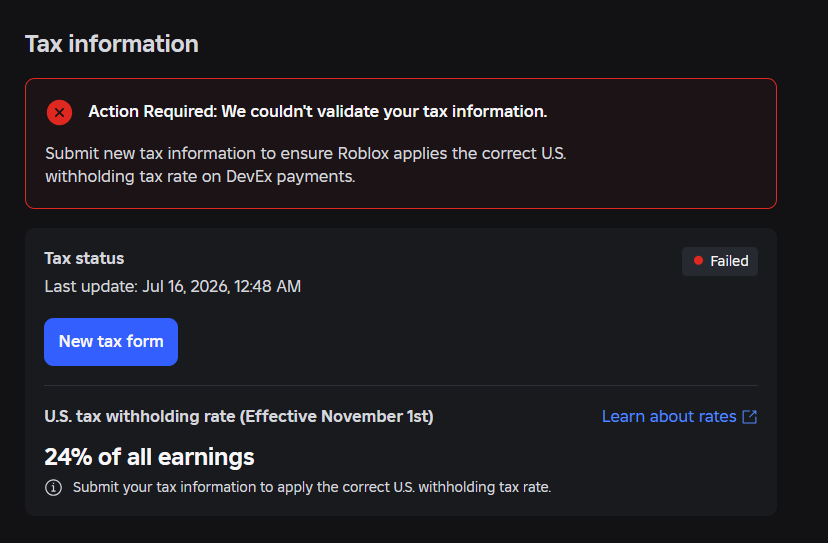Viewport: 828px width, 543px height.
Task: Click the divider line below New tax form
Action: [x=401, y=386]
